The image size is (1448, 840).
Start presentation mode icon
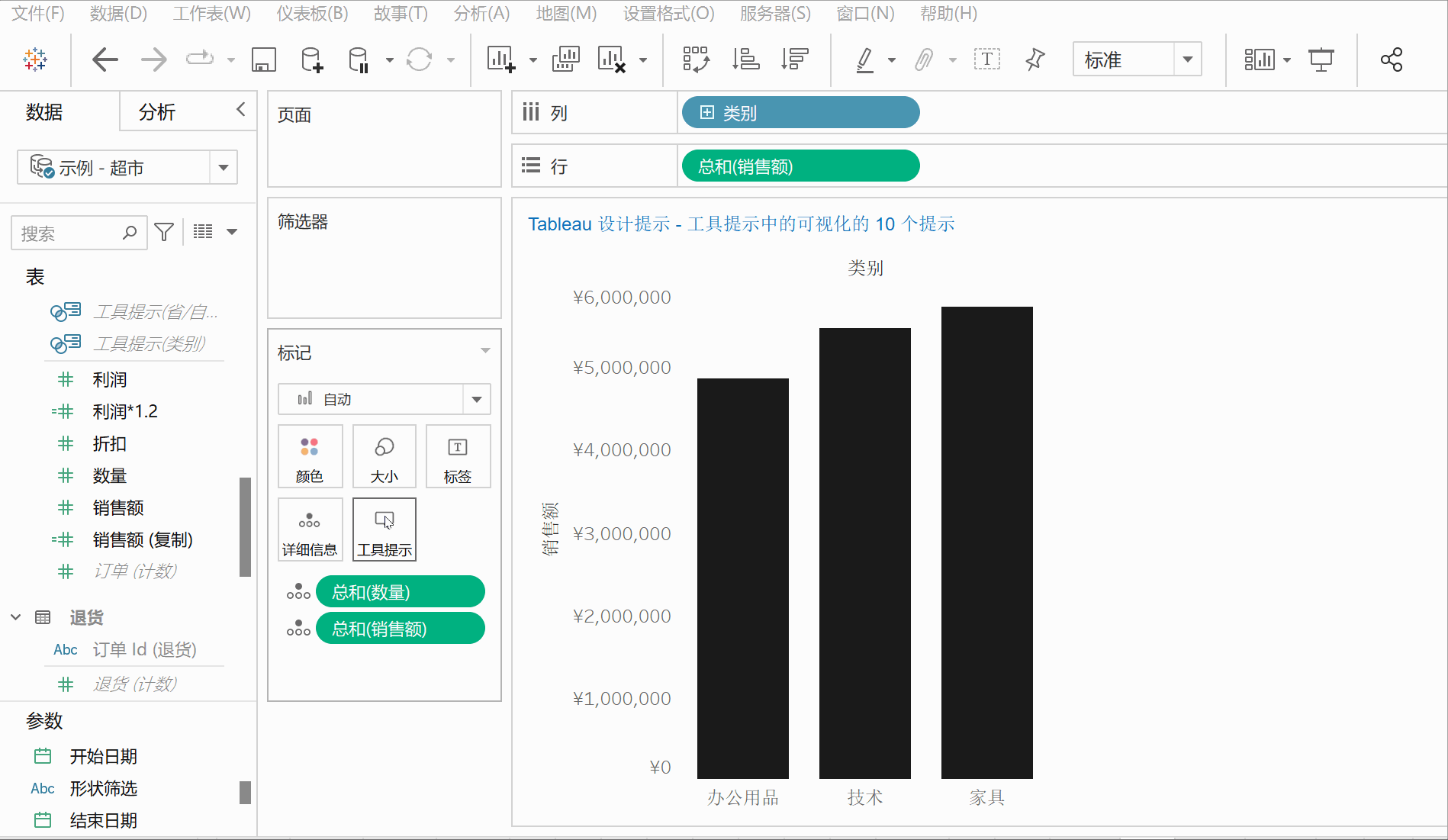[x=1321, y=60]
